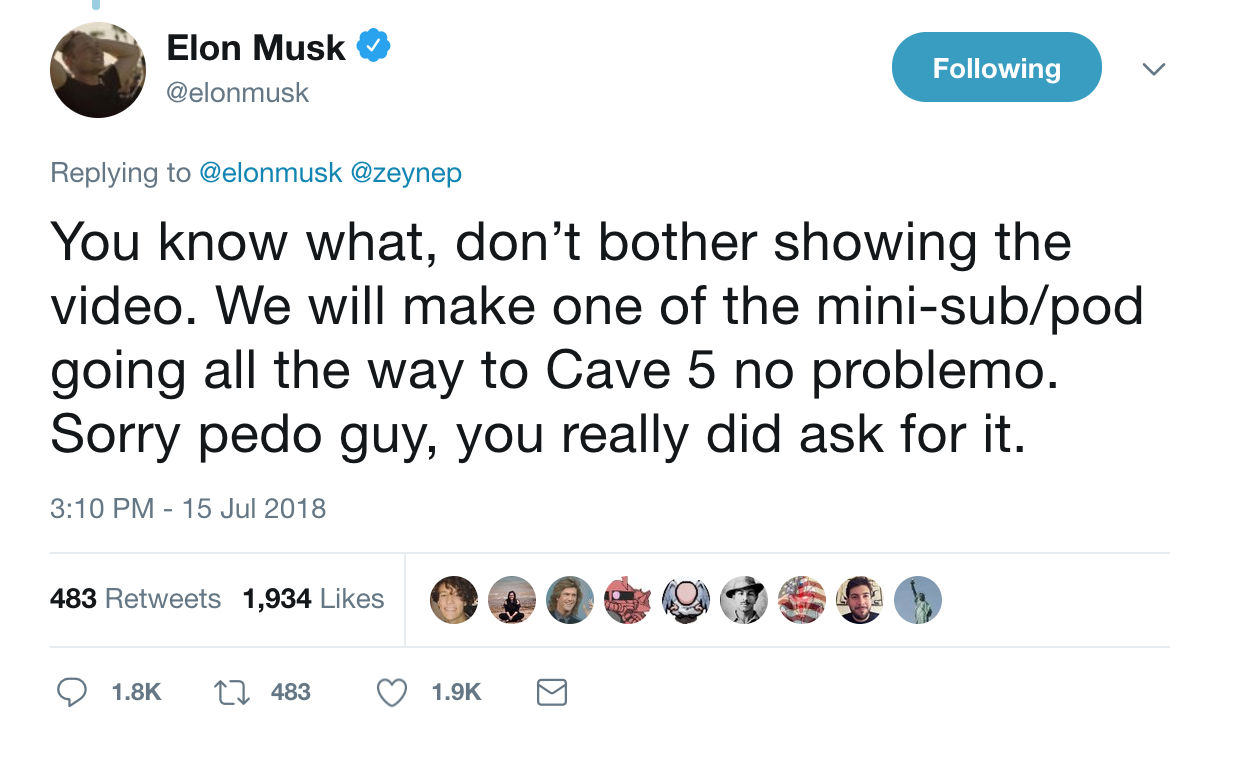The height and width of the screenshot is (758, 1236).
Task: Click the @elonmusk handle under the name
Action: pyautogui.click(x=238, y=93)
